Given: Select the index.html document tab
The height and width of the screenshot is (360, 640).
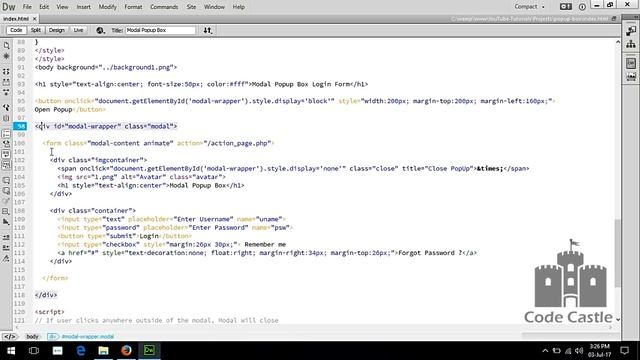Looking at the screenshot, I should coord(16,19).
